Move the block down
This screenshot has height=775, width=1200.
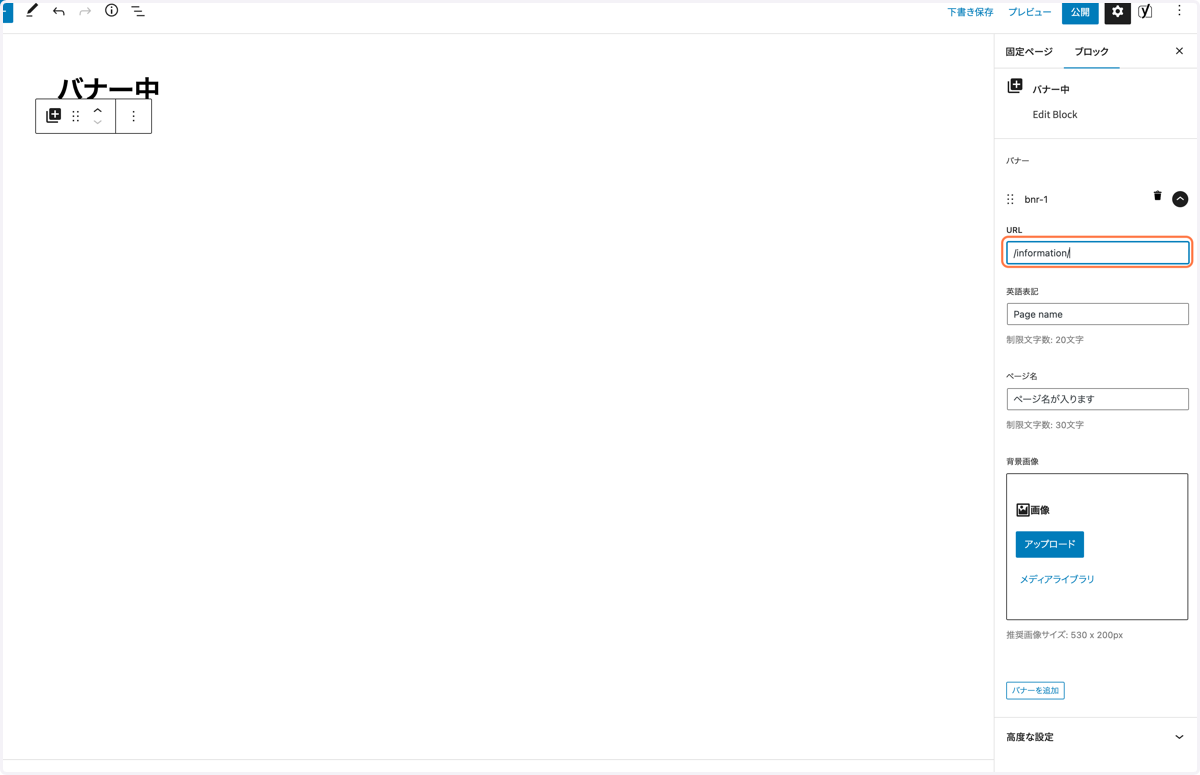[98, 122]
